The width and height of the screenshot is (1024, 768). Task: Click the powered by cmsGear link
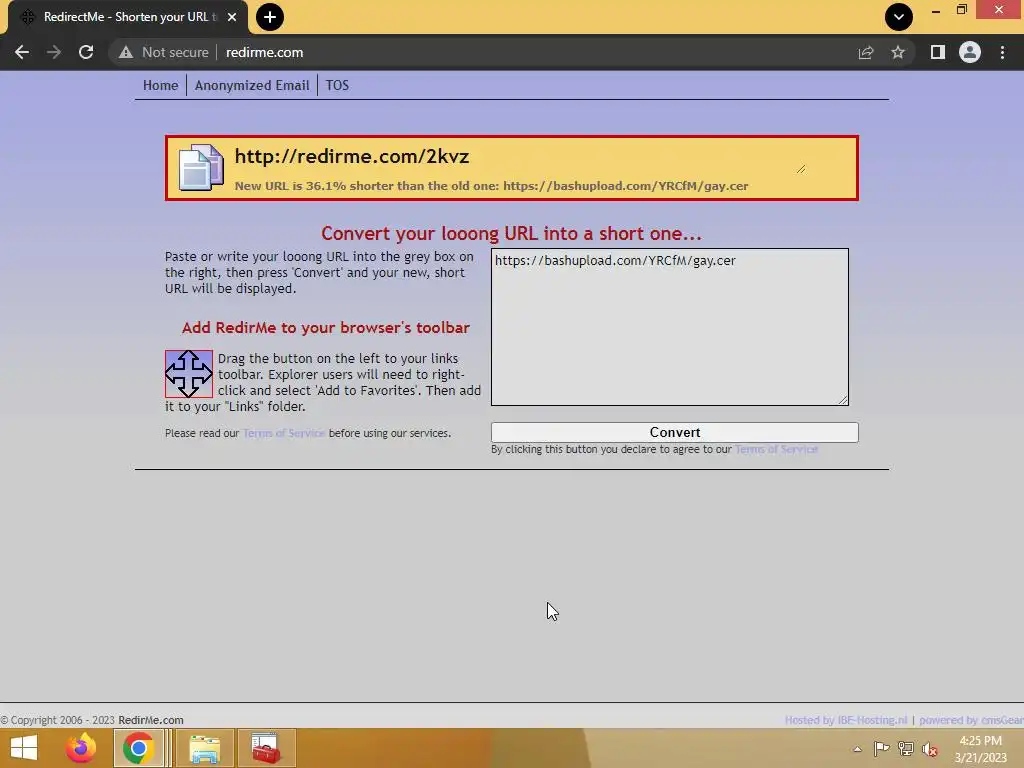click(x=971, y=720)
